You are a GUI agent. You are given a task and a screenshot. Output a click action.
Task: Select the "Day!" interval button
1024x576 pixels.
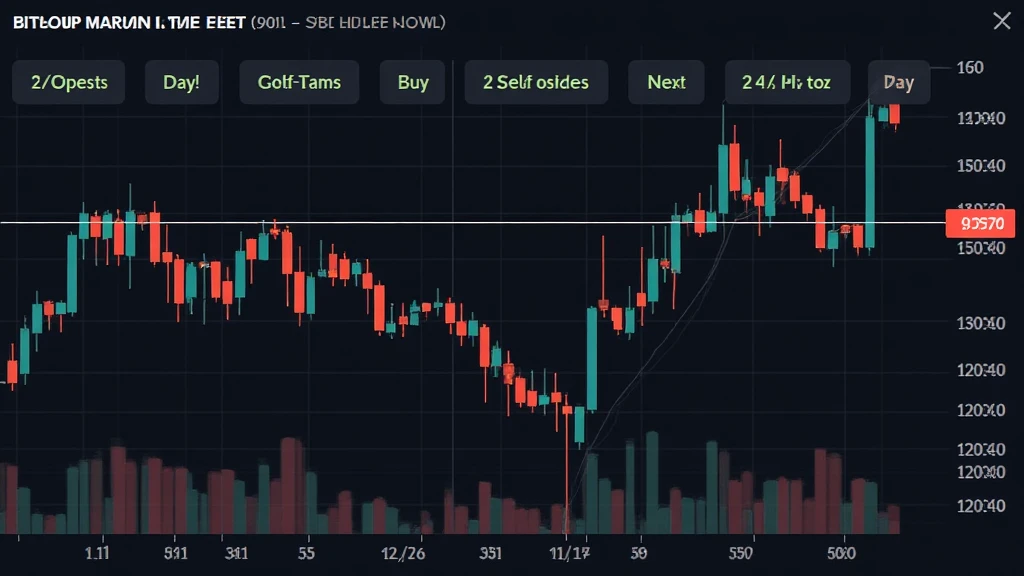(x=181, y=82)
